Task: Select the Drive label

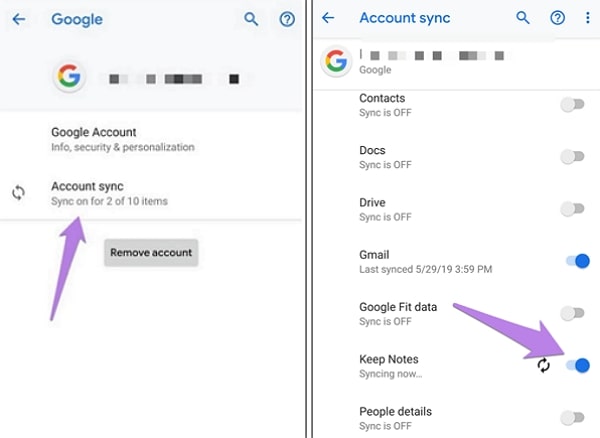Action: click(x=372, y=203)
